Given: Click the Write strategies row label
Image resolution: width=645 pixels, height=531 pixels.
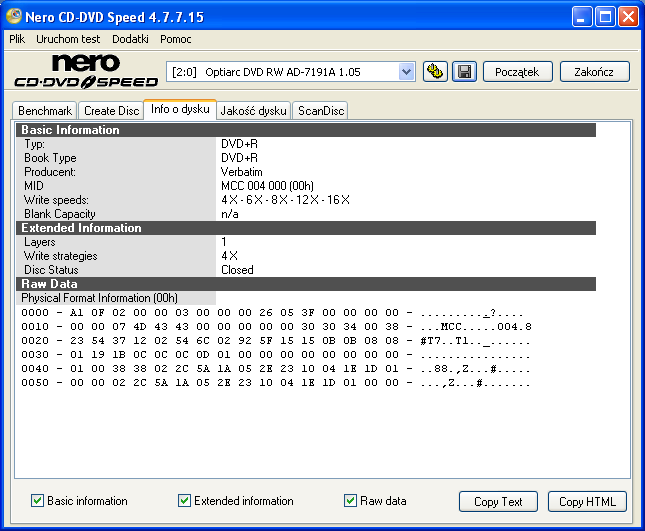Looking at the screenshot, I should 61,256.
